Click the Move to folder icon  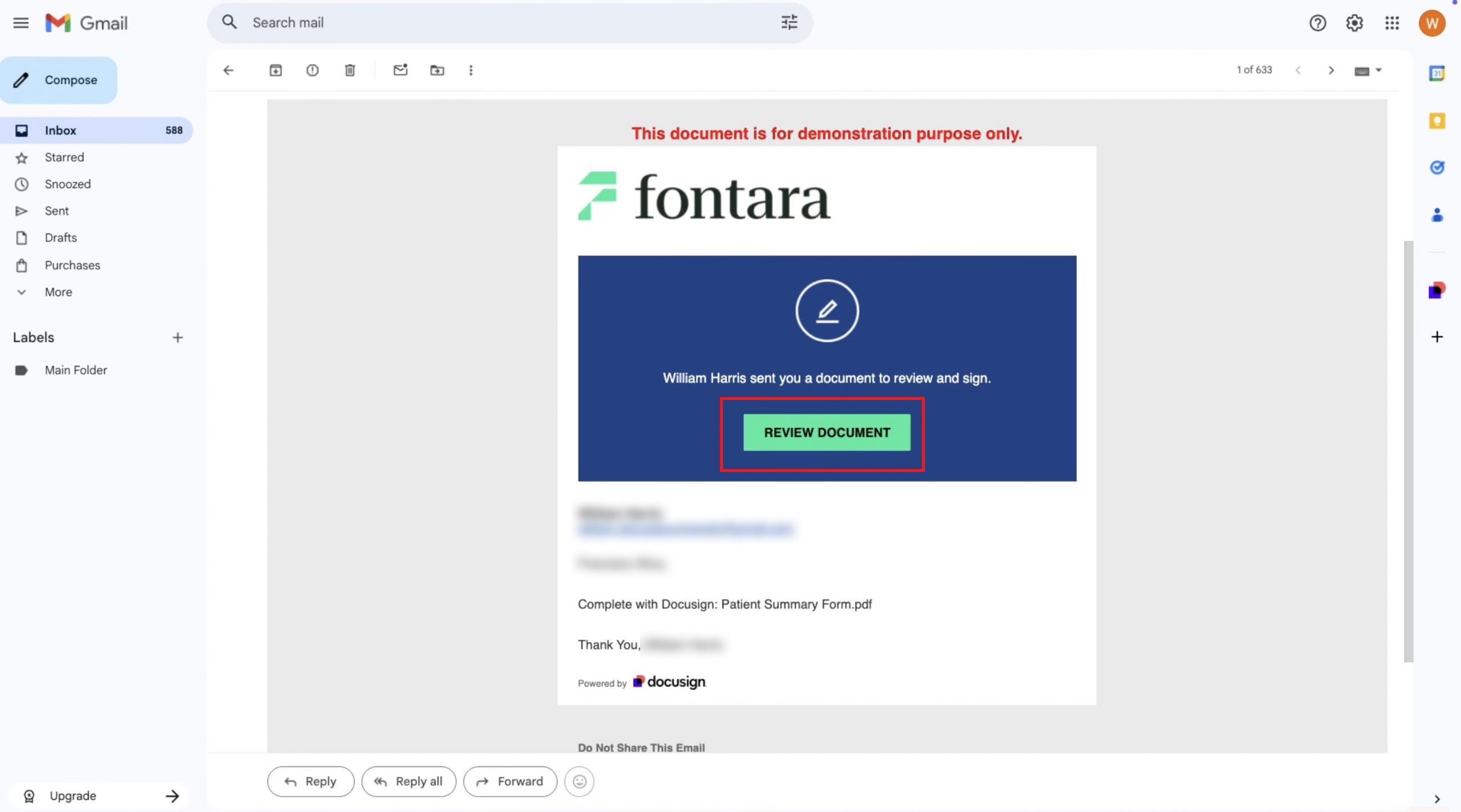(x=437, y=70)
